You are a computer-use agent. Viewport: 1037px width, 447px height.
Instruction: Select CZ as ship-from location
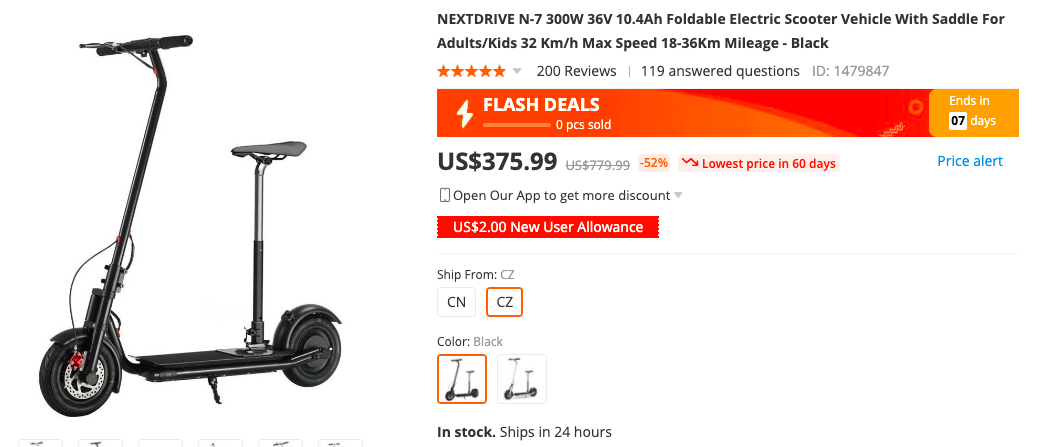pos(504,302)
